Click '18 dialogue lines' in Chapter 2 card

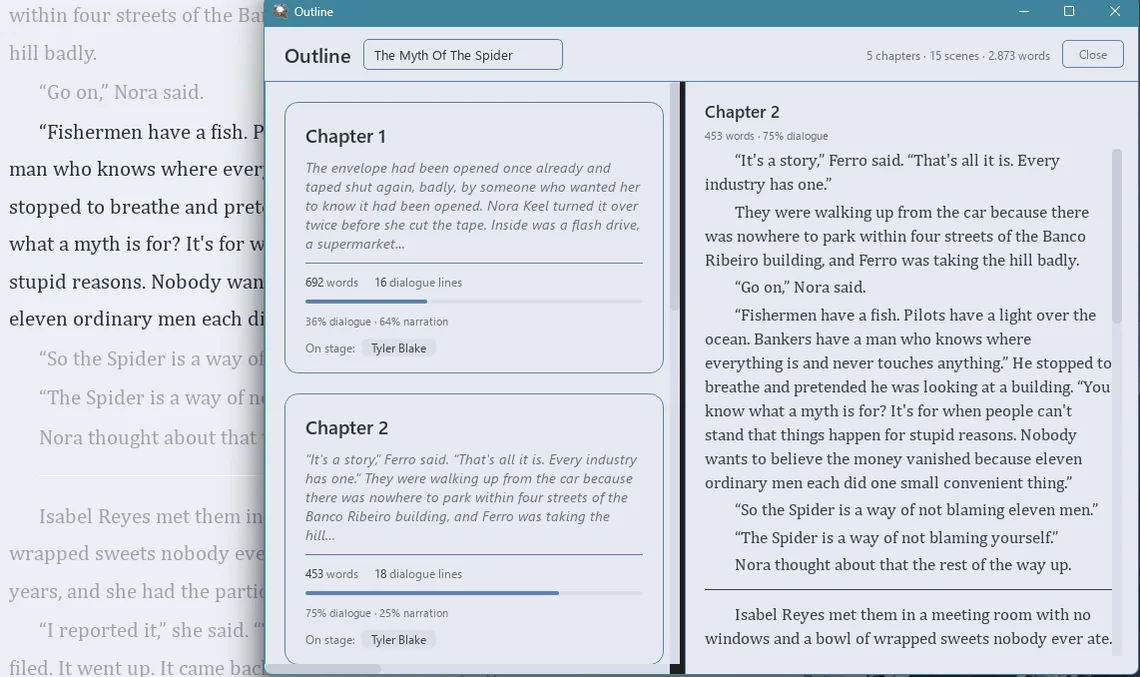418,574
